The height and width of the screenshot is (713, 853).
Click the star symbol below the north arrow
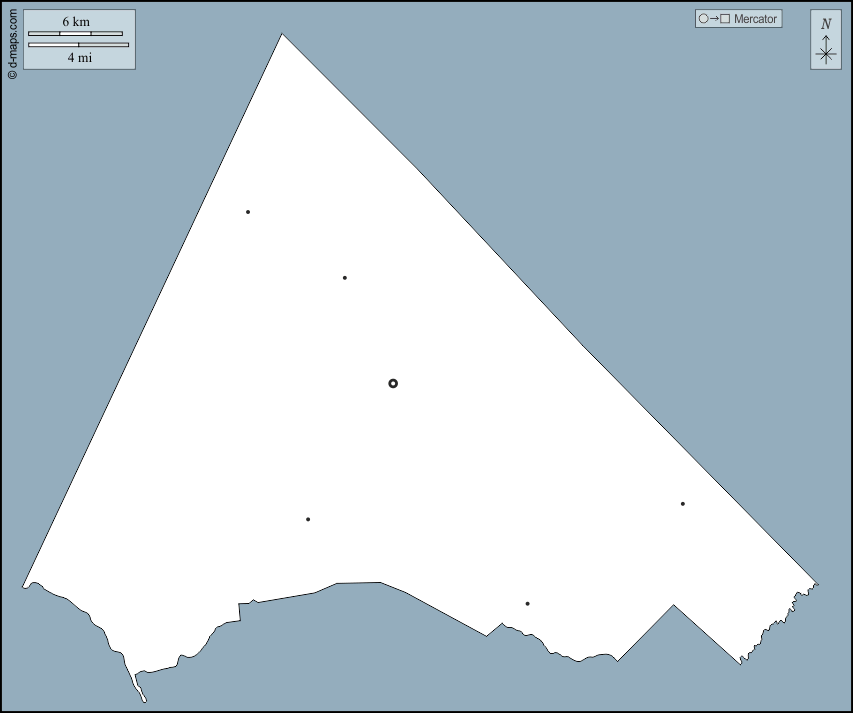pyautogui.click(x=826, y=55)
